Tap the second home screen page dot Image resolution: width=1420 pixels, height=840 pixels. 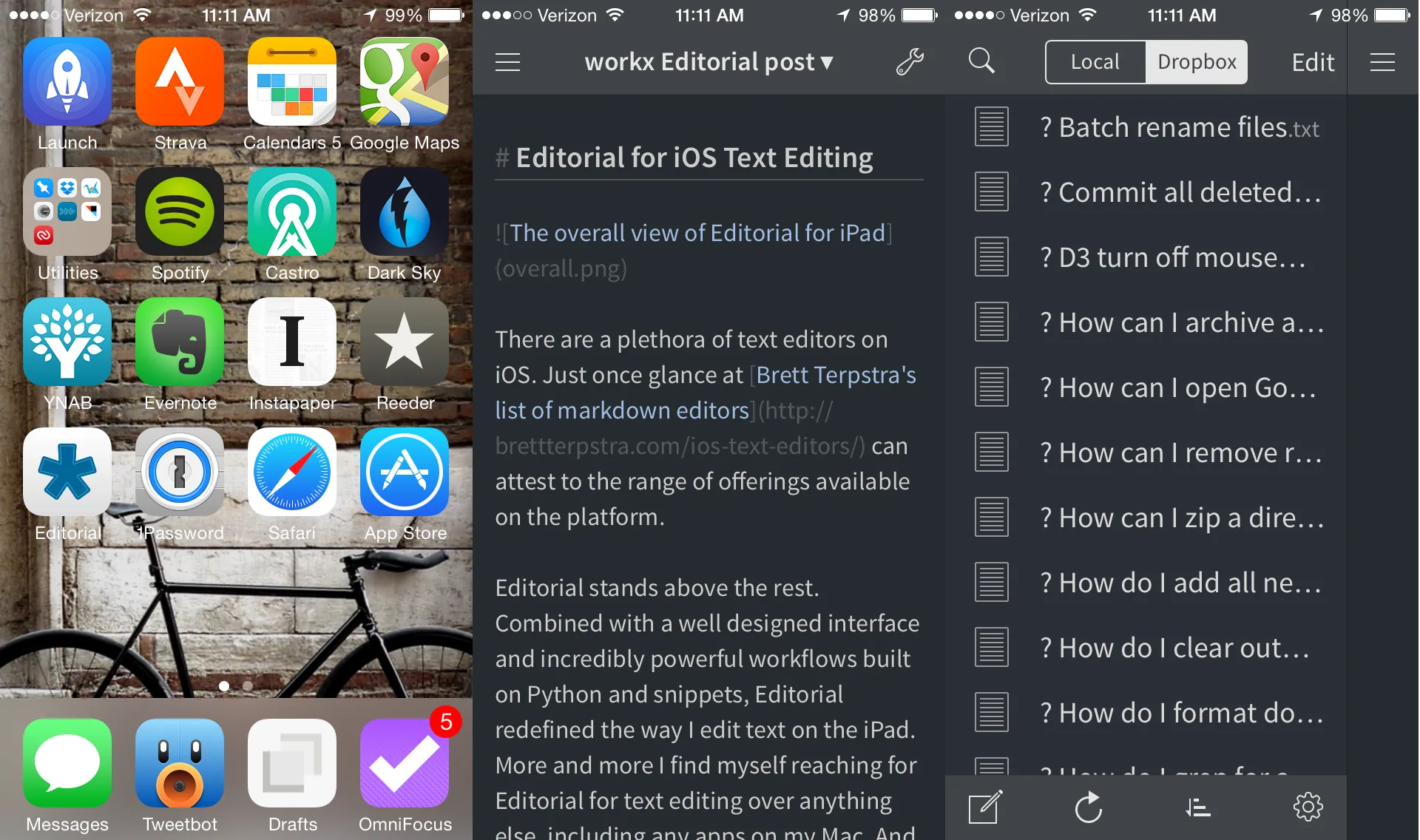click(x=248, y=685)
